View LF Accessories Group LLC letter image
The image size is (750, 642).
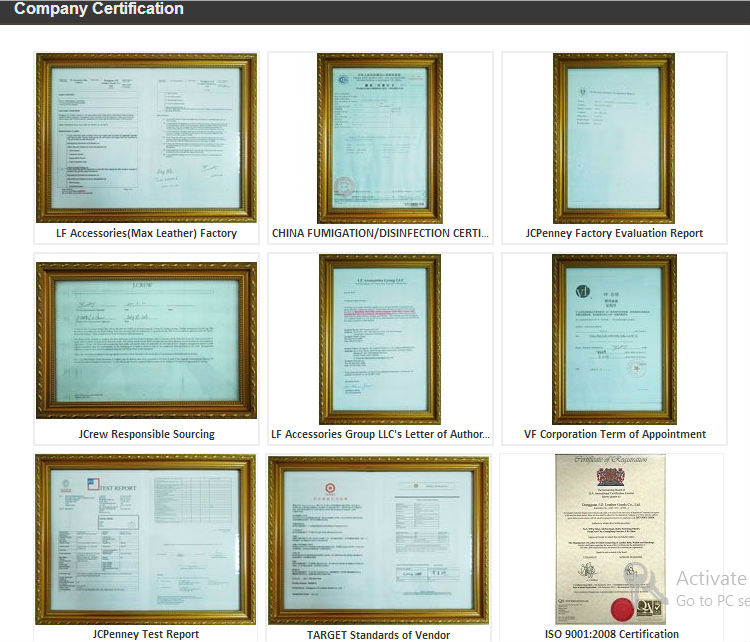pos(380,339)
